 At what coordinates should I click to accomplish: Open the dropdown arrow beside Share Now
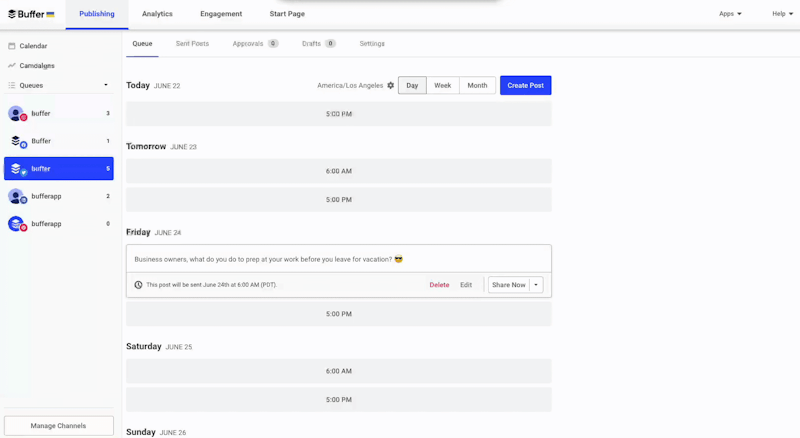[x=536, y=285]
